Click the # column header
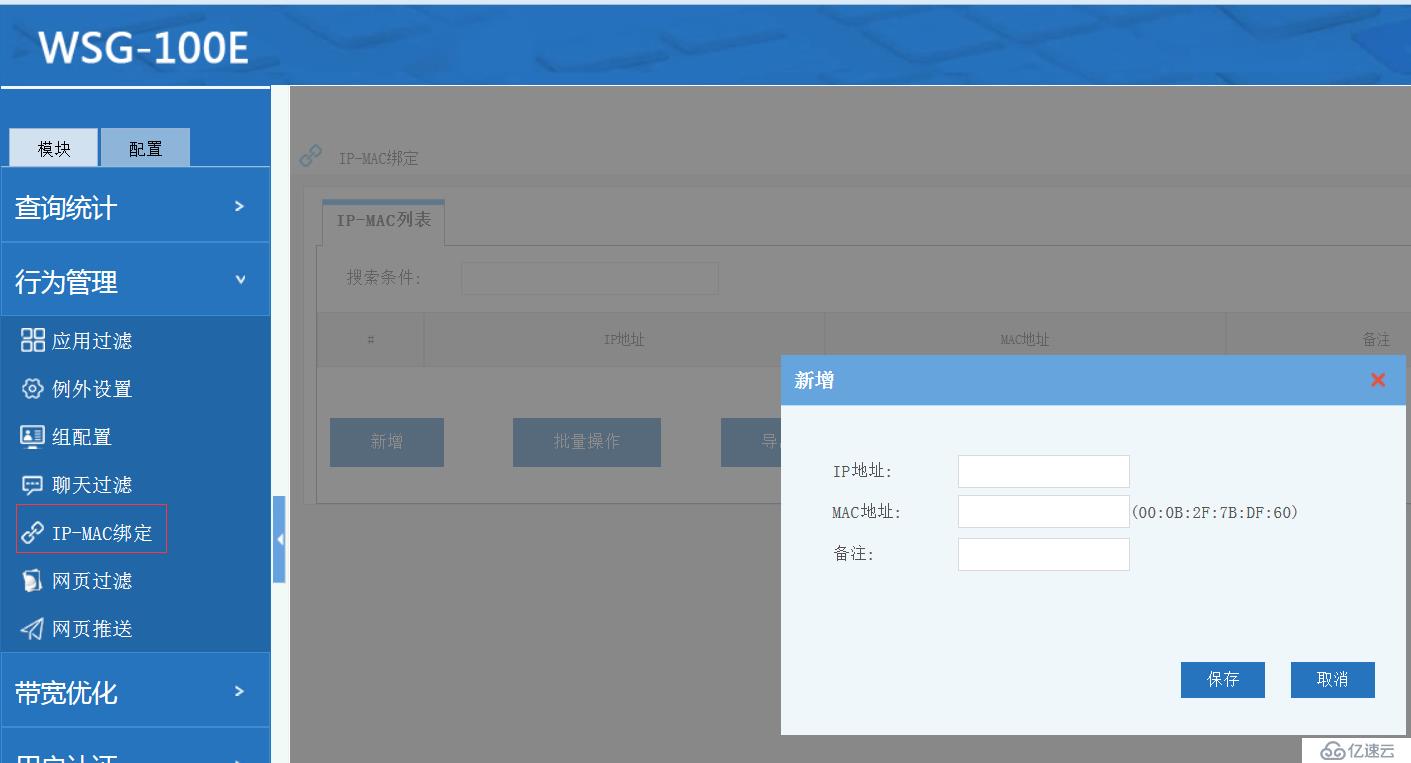 point(371,340)
